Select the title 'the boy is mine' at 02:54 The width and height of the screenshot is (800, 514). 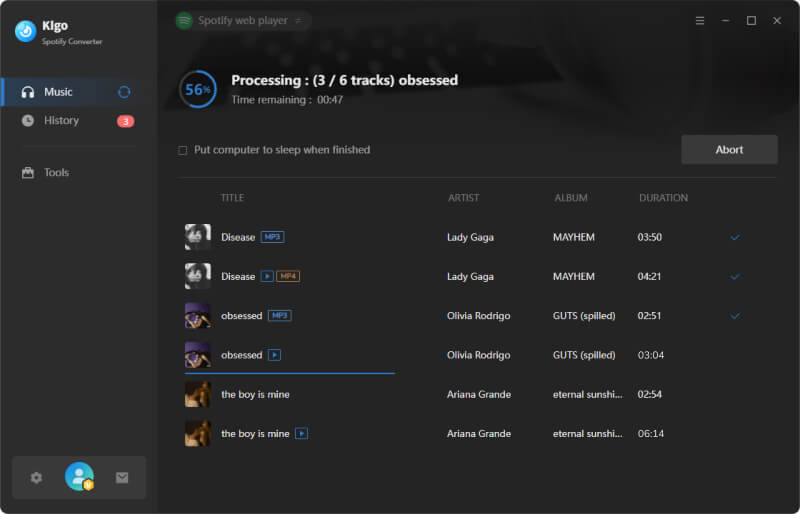click(x=255, y=394)
